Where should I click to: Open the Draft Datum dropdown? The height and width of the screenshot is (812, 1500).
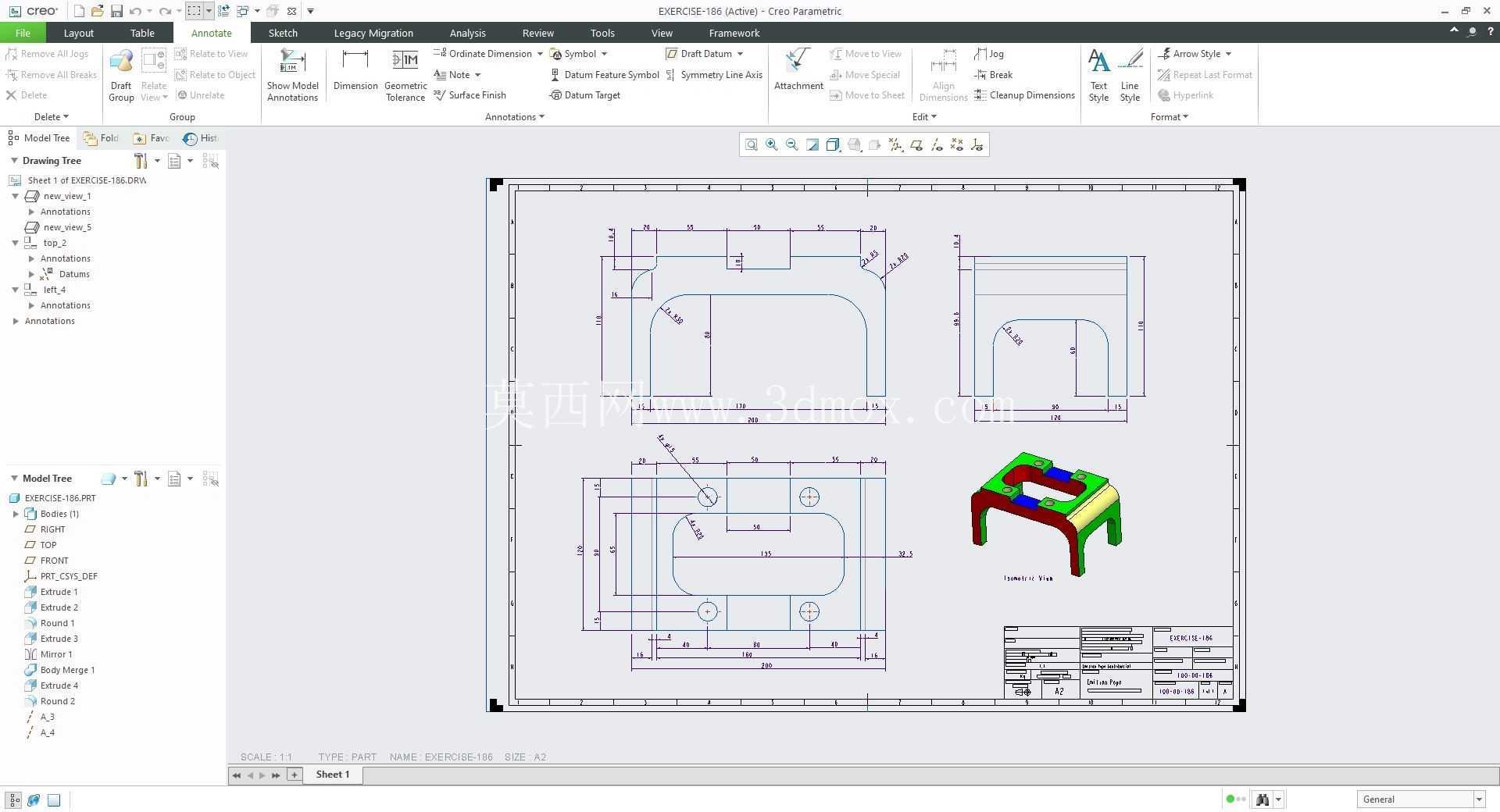[740, 54]
